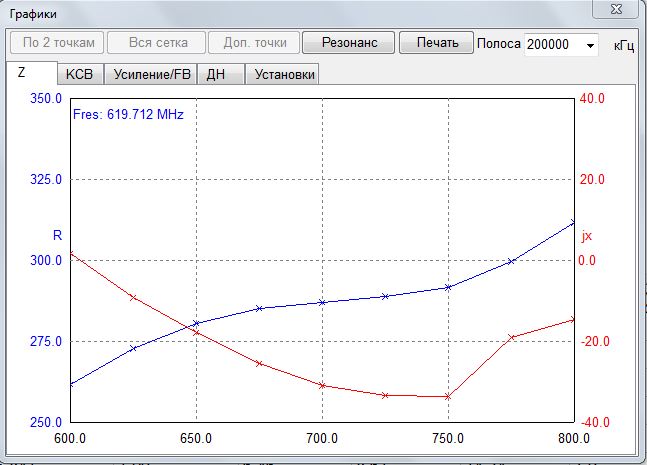Click the Fres: 619.712 MHz label
Screen dimensions: 647x465
coord(128,114)
